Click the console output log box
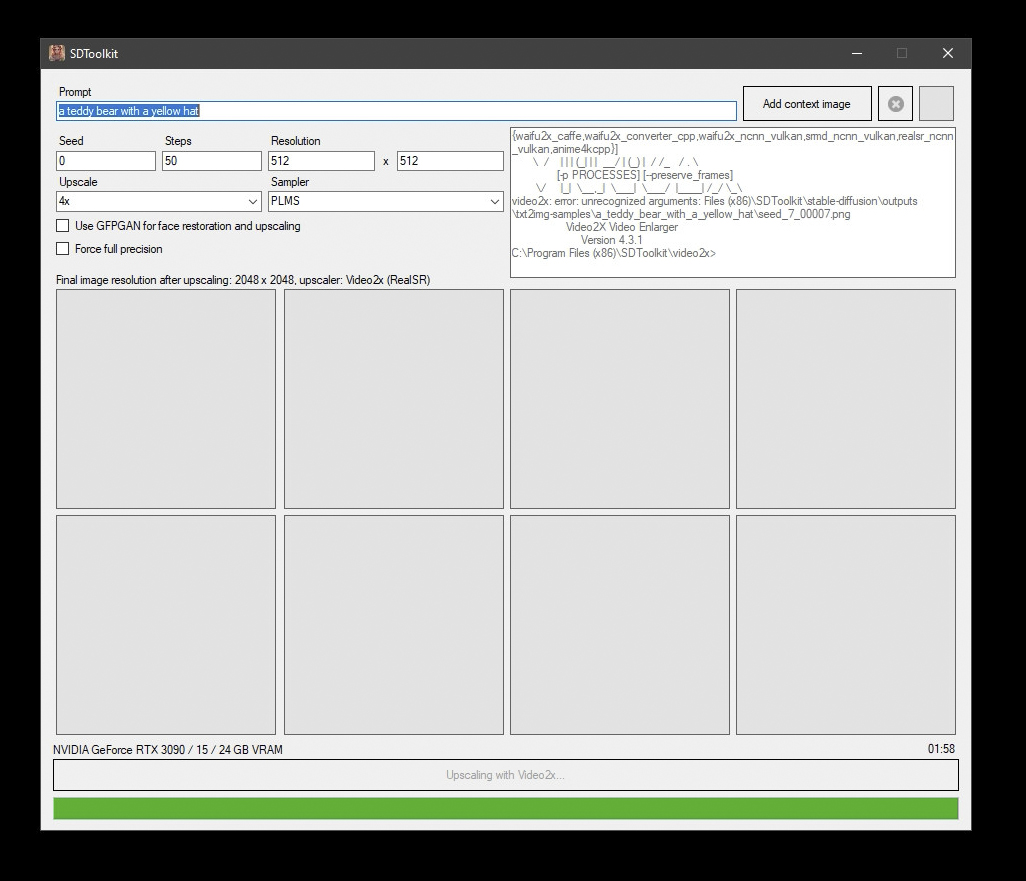1026x881 pixels. 733,202
